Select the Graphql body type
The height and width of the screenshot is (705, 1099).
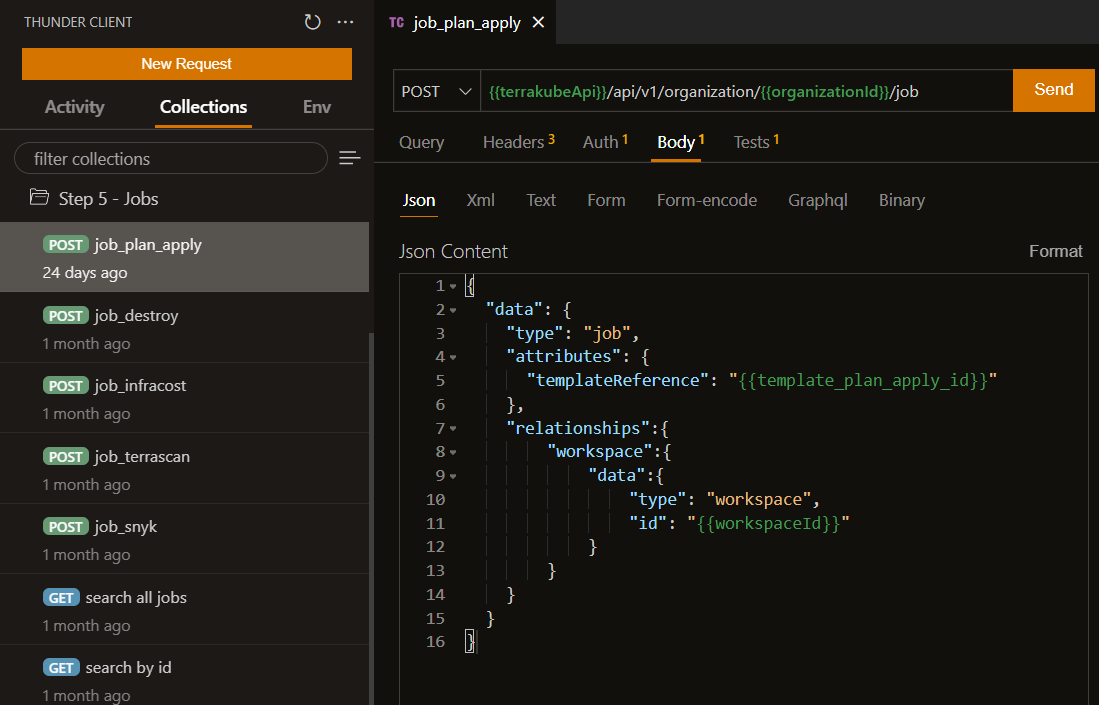817,200
